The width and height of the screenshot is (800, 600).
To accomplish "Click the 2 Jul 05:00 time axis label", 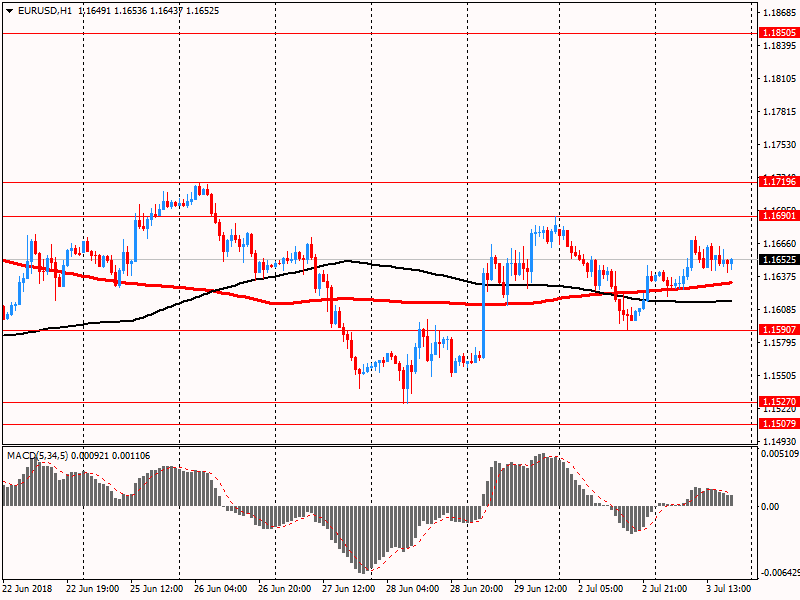I will 601,589.
